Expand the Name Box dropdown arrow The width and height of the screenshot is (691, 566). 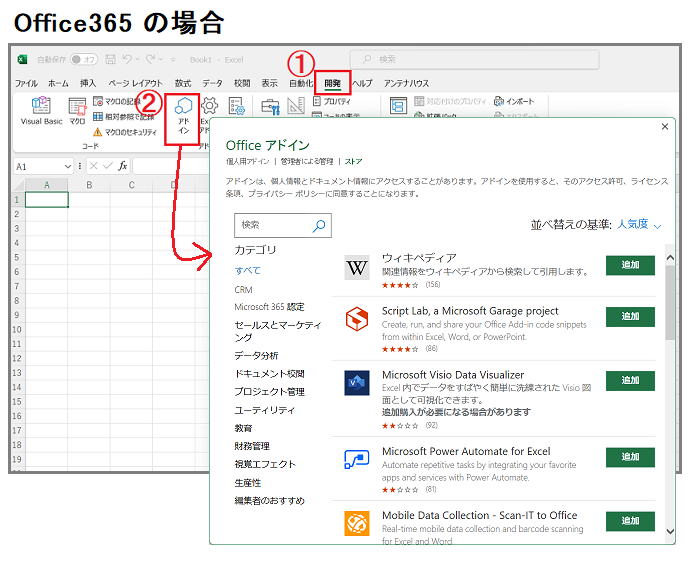click(x=67, y=166)
